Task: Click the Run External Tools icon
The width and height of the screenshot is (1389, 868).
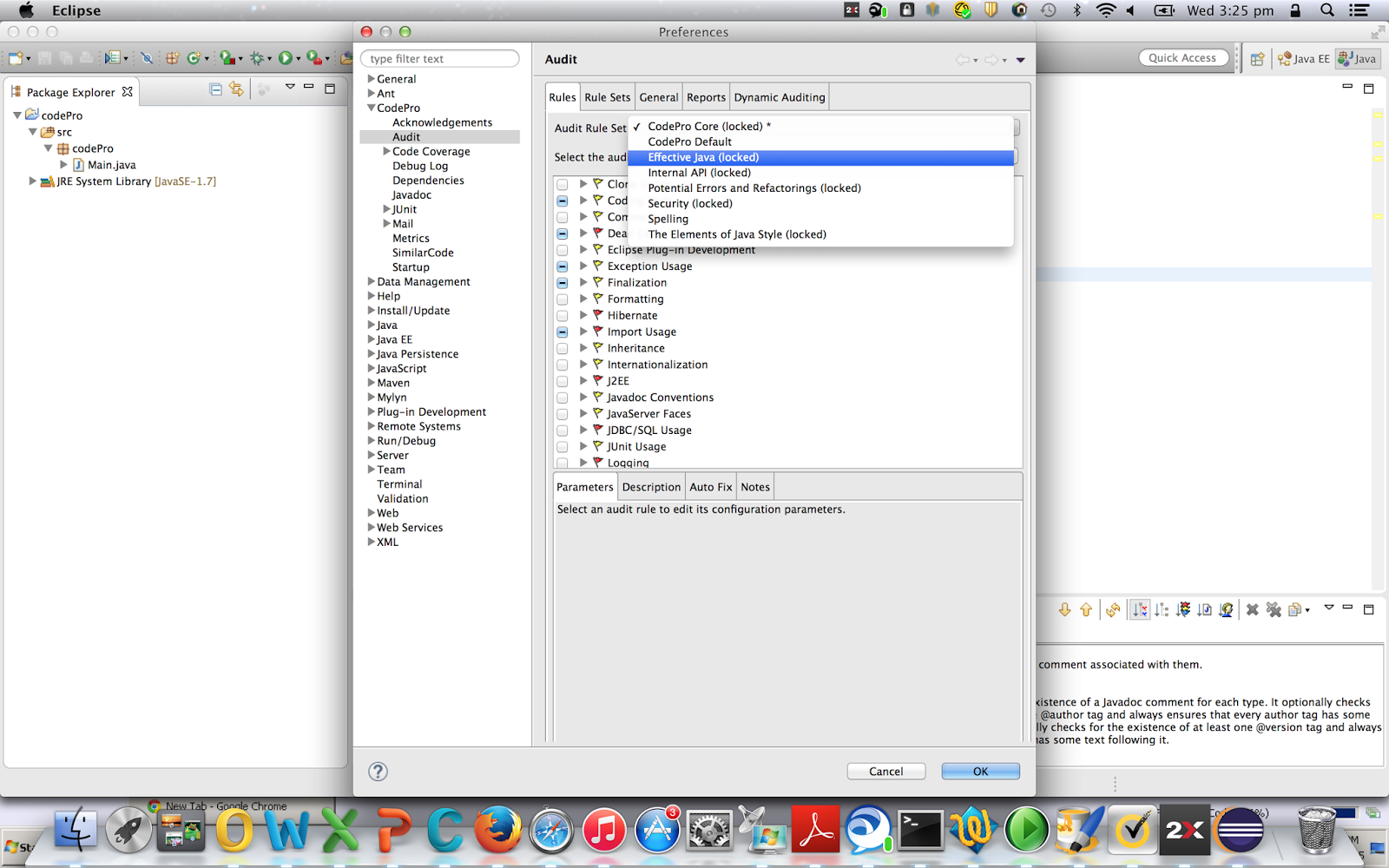Action: point(314,58)
